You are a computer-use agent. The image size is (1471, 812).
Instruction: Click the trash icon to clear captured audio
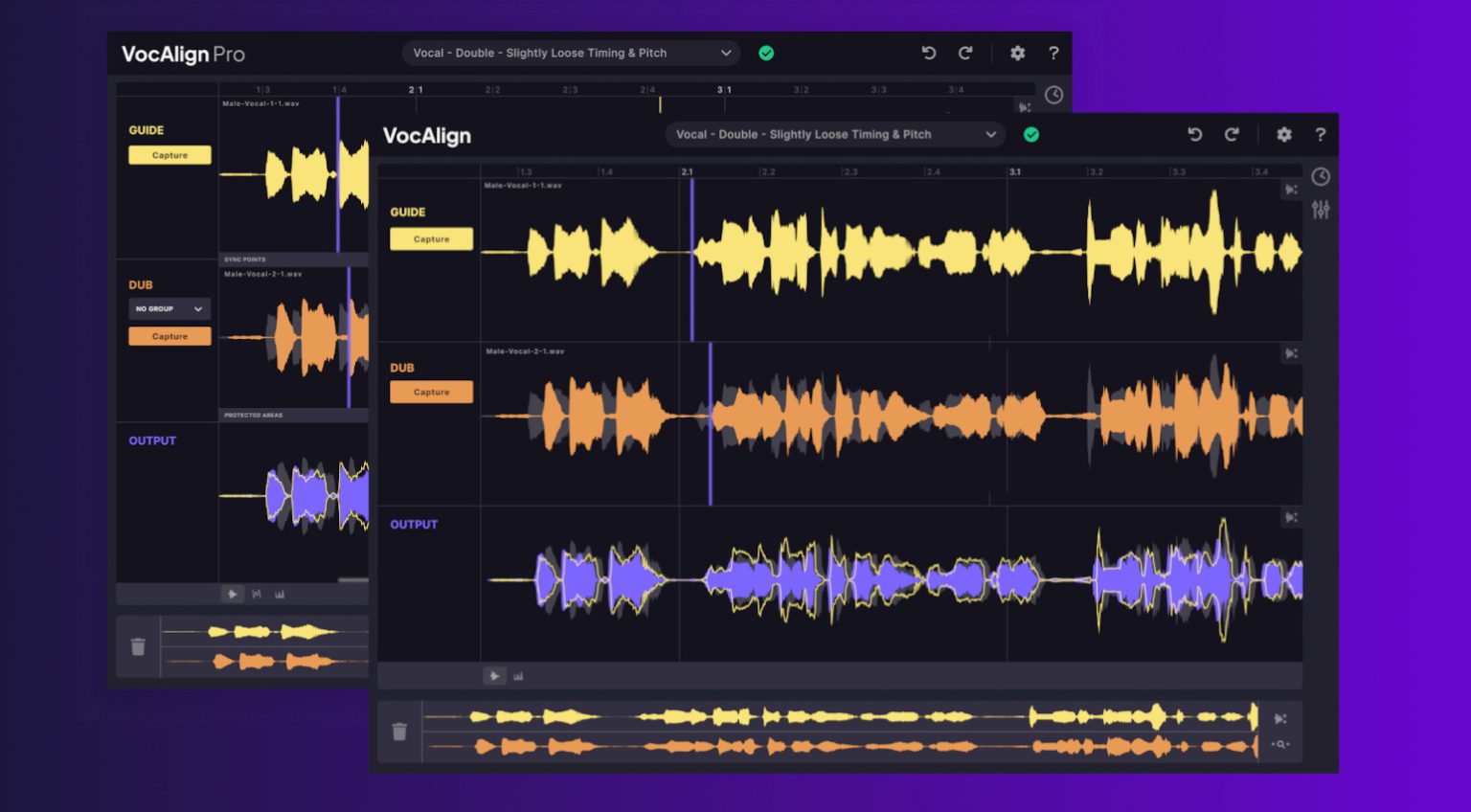point(399,732)
